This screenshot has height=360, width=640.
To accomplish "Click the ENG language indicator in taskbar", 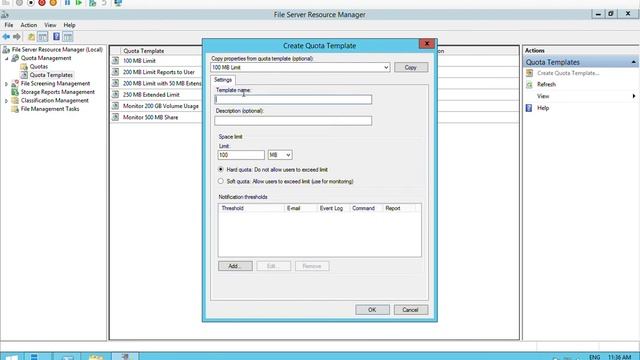I will tap(594, 357).
